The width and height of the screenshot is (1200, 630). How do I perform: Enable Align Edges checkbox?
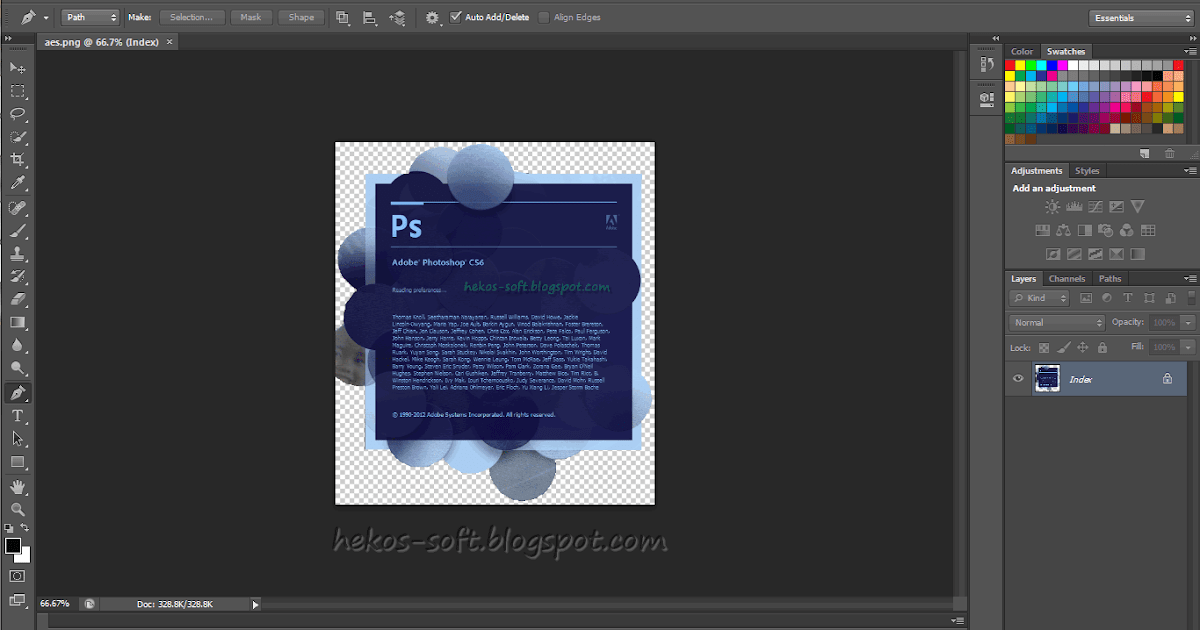[544, 17]
